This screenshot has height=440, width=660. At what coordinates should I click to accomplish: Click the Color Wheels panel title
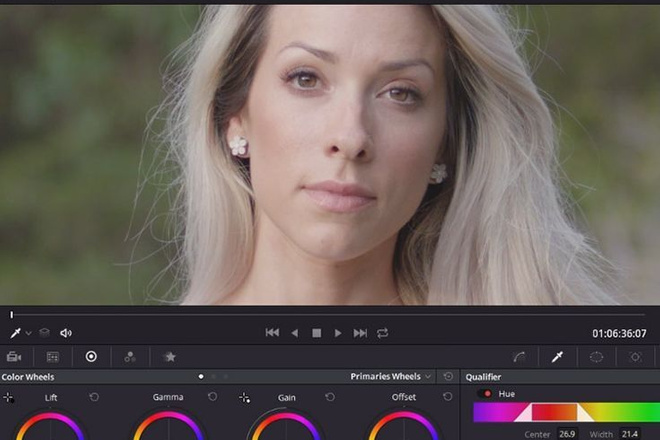click(28, 377)
